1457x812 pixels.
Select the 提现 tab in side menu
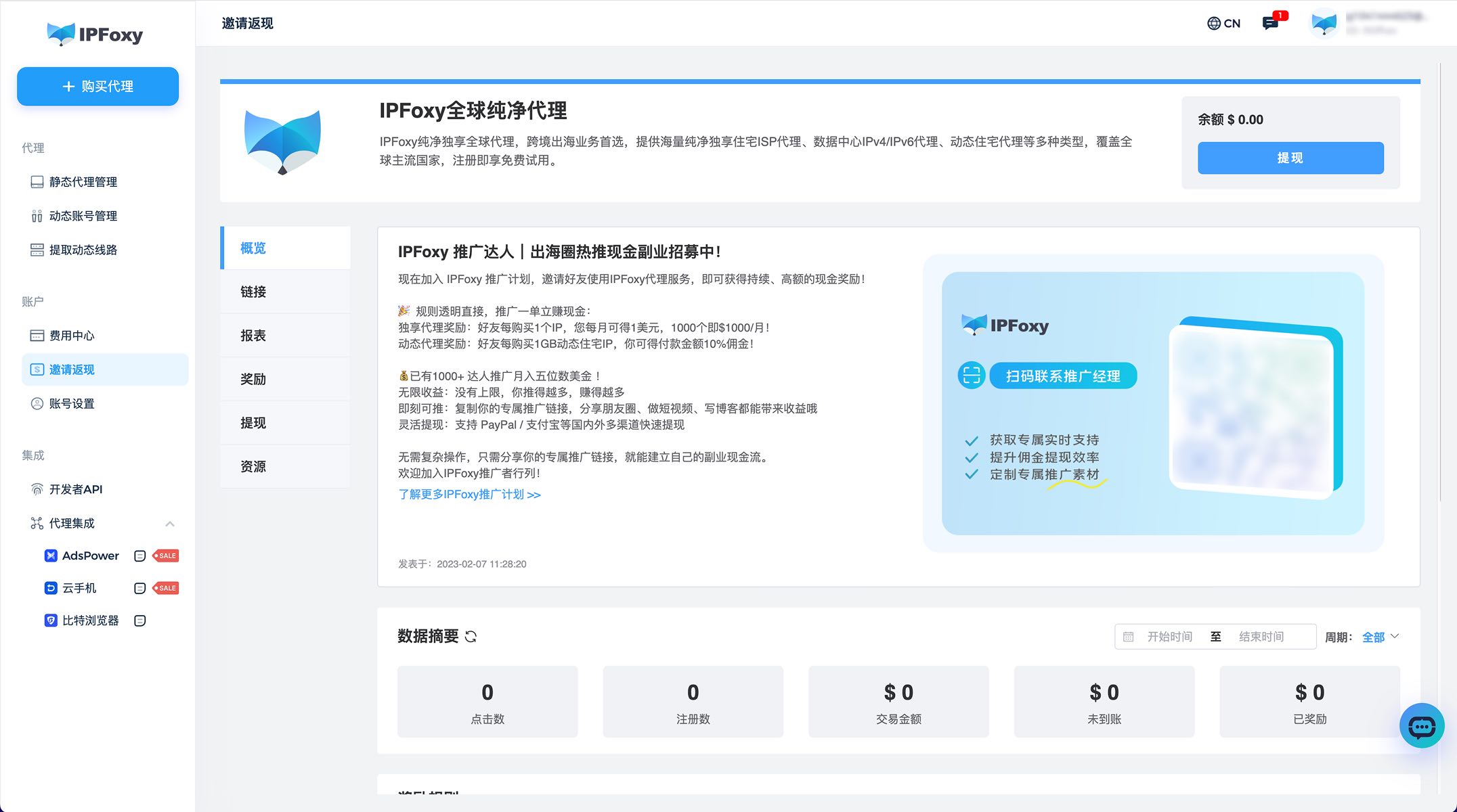[286, 423]
